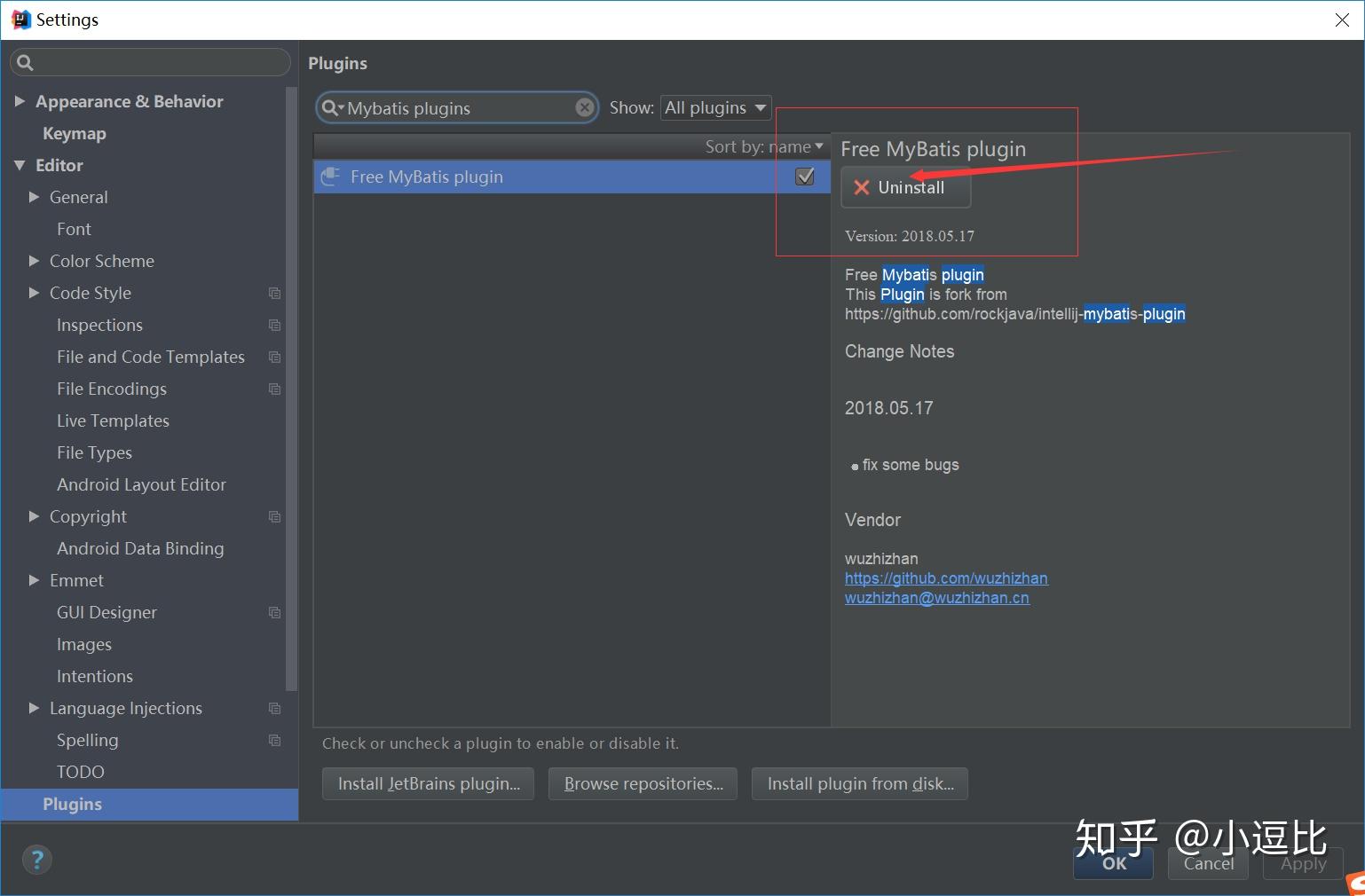The image size is (1365, 896).
Task: Expand the Code Style node
Action: (34, 293)
